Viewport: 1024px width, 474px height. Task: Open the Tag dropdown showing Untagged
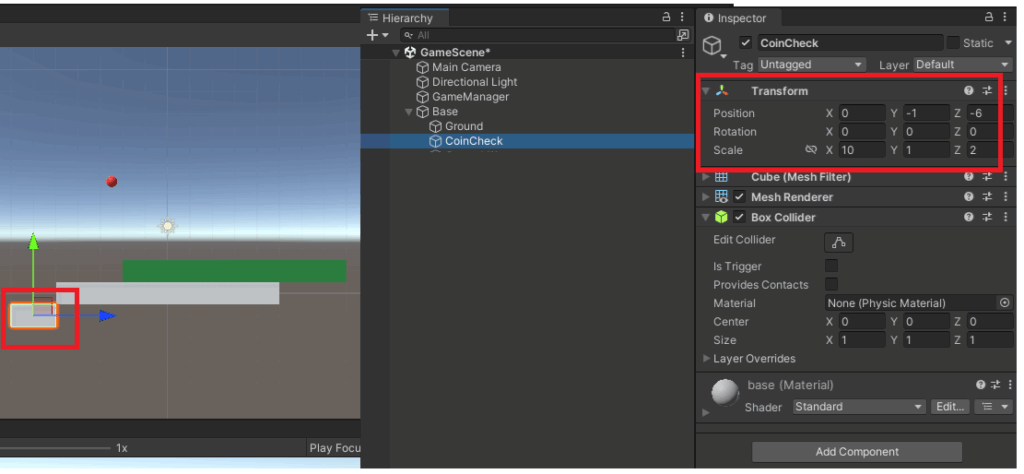pos(811,65)
